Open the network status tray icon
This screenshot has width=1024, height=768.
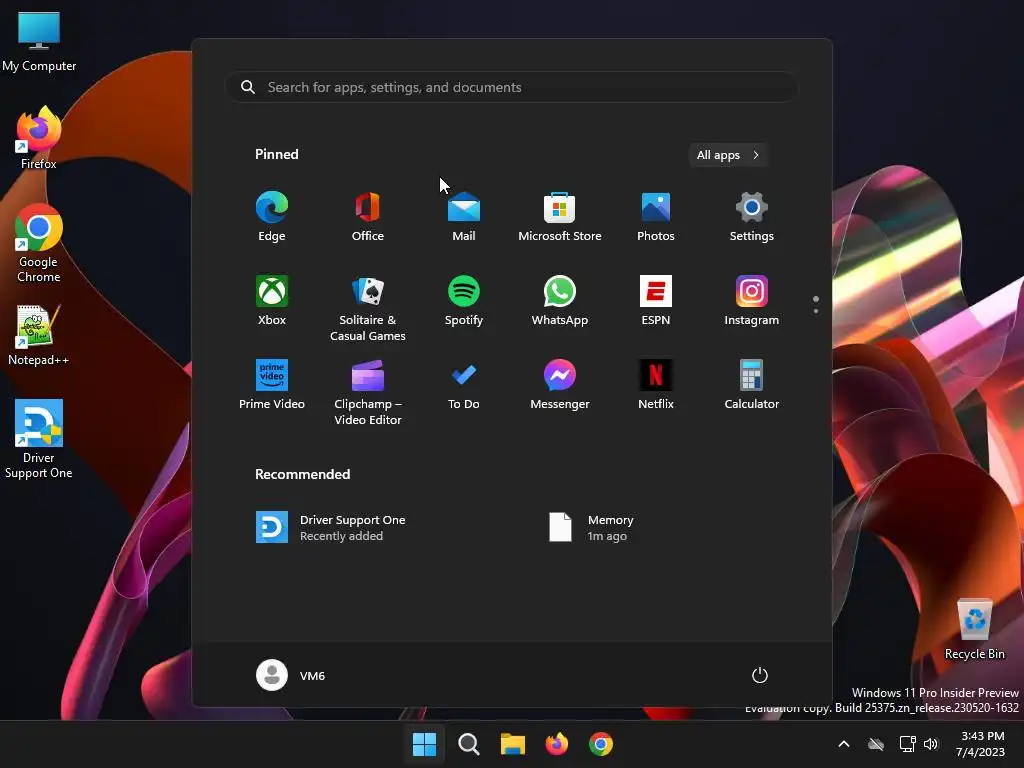tap(907, 744)
